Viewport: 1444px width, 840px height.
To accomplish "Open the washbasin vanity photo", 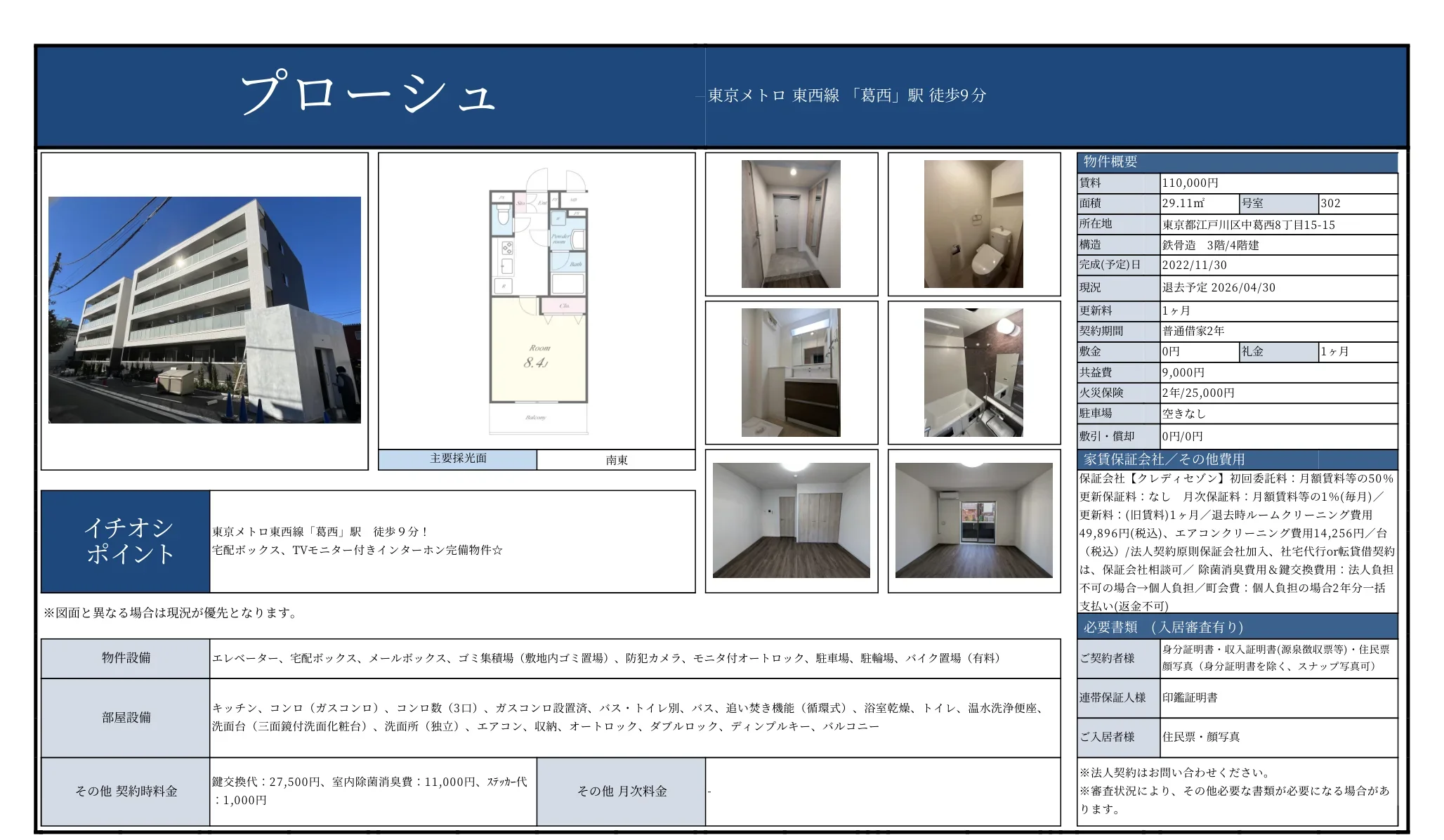I will 791,372.
